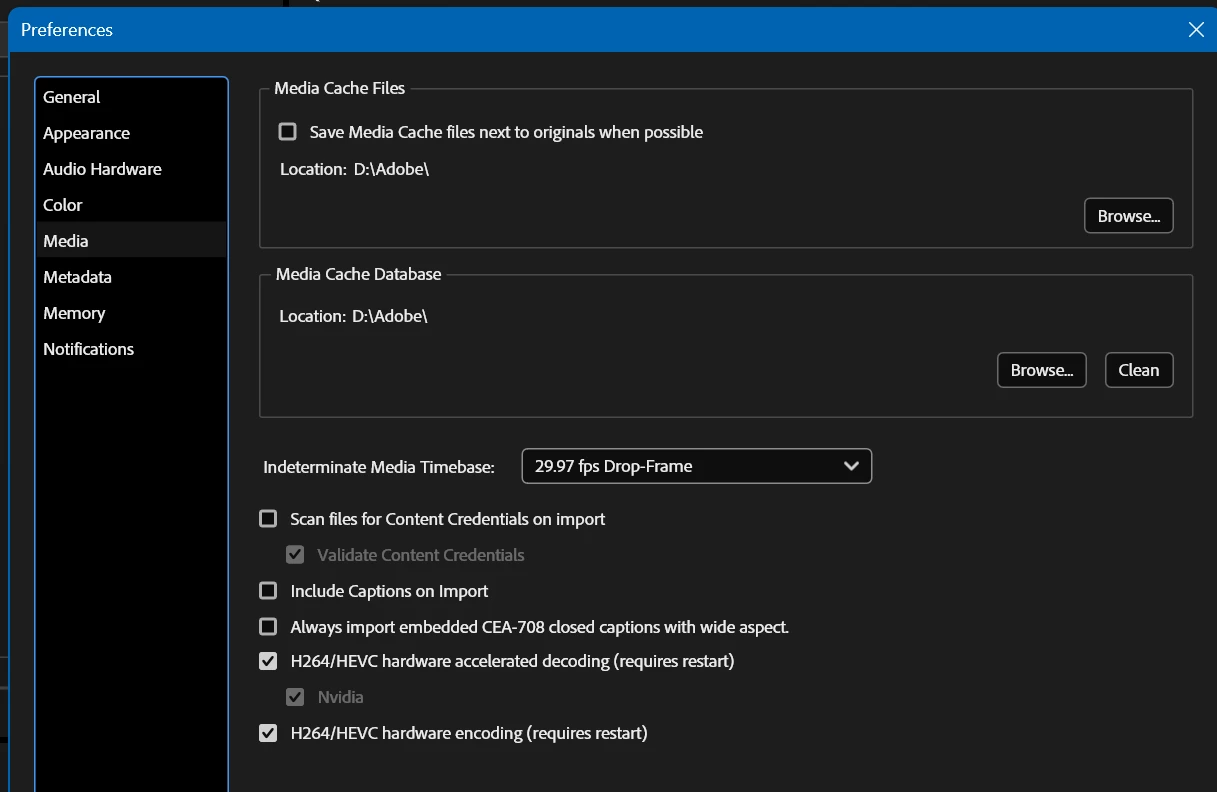Uncheck H264/HEVC hardware encoding option
The height and width of the screenshot is (792, 1217).
pos(268,733)
